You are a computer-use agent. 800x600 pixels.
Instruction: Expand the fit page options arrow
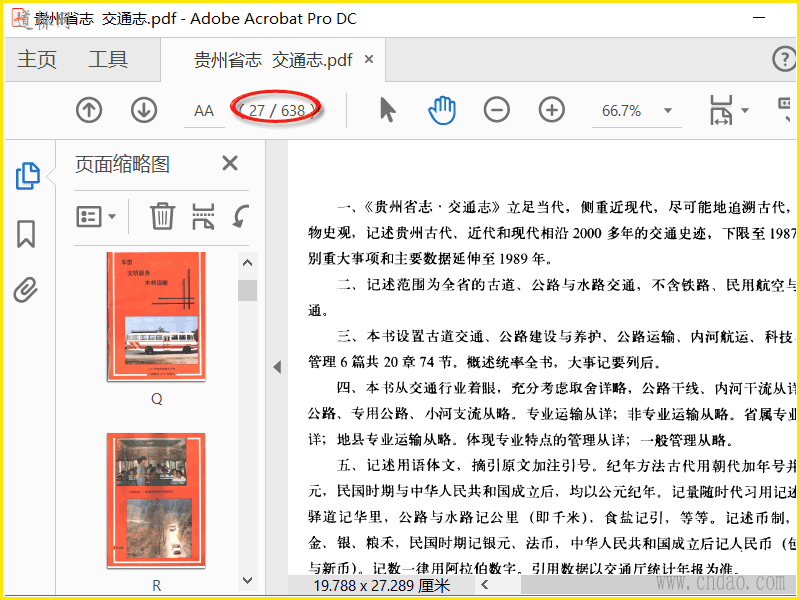[744, 110]
